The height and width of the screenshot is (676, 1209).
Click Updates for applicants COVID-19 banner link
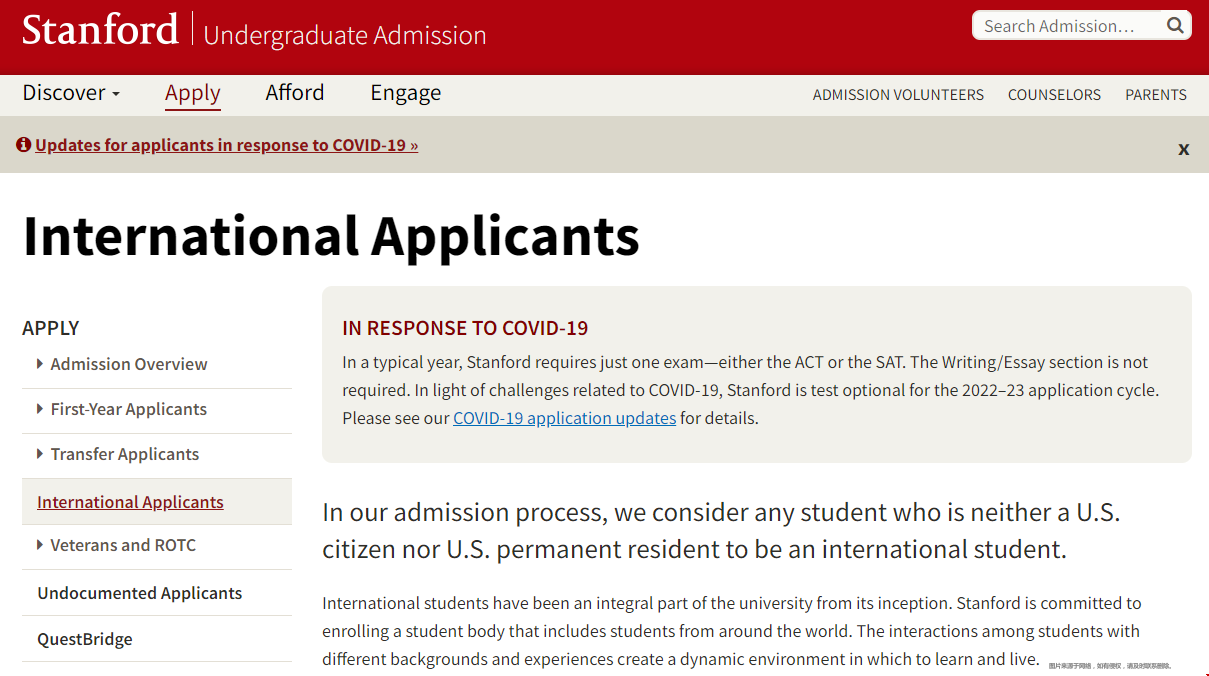[226, 145]
